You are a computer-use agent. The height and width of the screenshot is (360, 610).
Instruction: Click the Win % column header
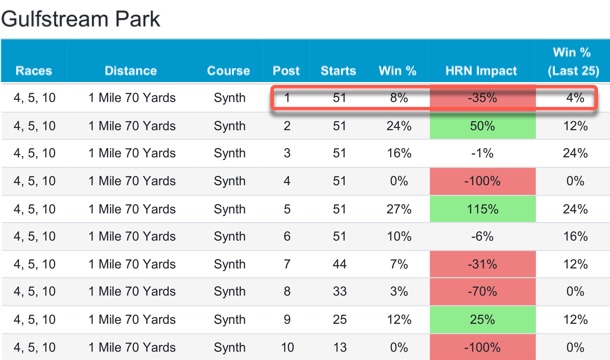click(397, 71)
